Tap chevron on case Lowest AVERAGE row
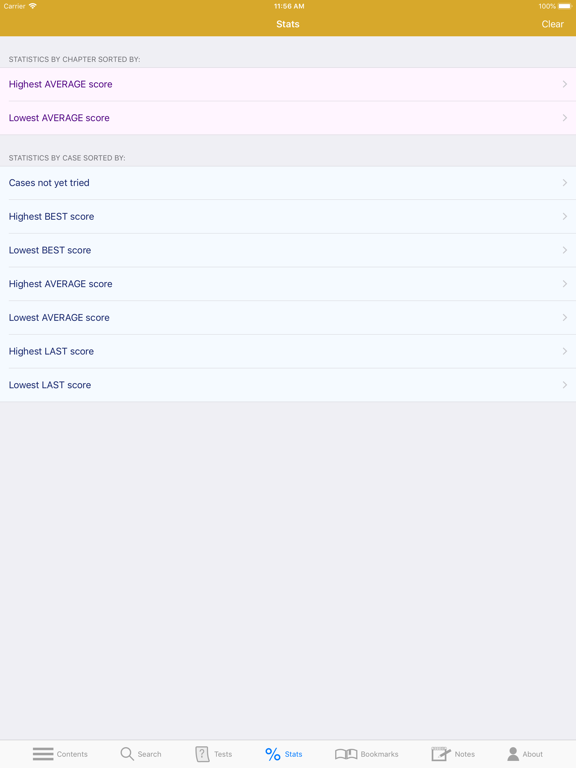576x768 pixels. pos(565,318)
